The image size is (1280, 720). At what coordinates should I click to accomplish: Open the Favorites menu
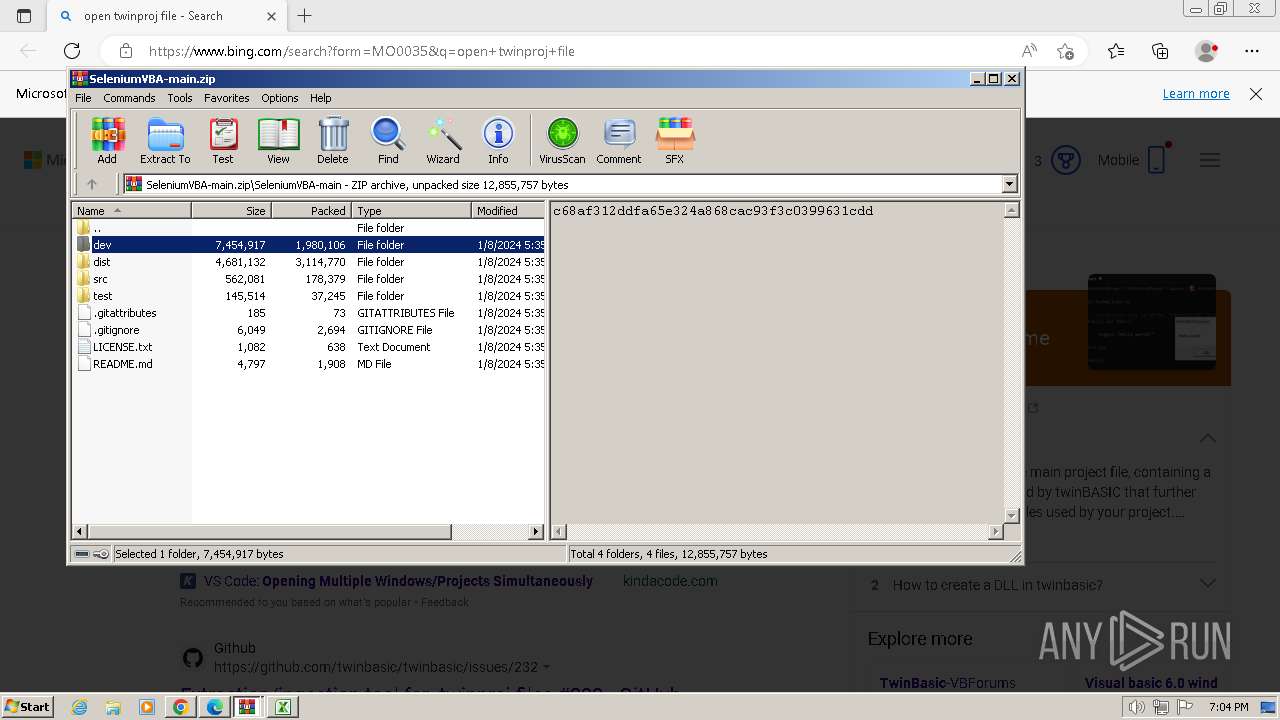[227, 98]
